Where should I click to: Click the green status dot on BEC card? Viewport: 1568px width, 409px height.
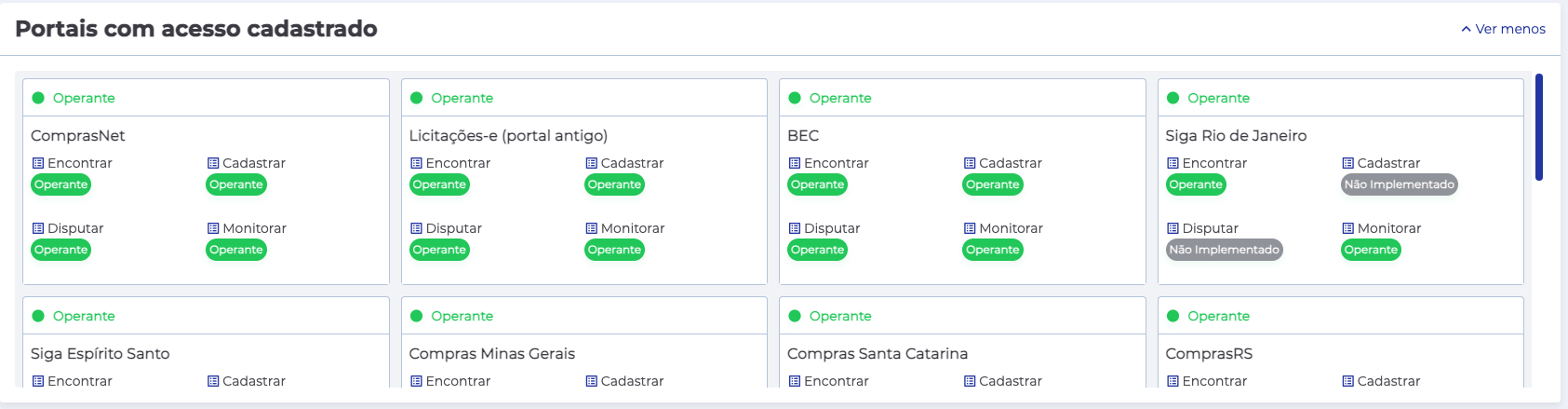click(795, 98)
